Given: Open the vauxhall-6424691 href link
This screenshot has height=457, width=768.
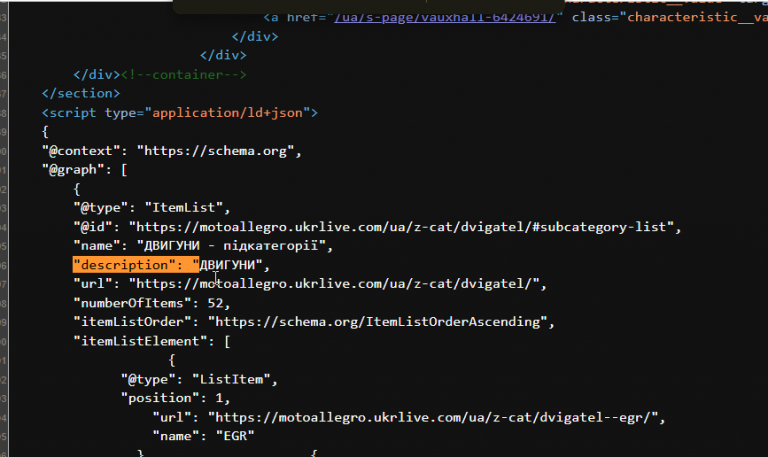Looking at the screenshot, I should pyautogui.click(x=445, y=18).
